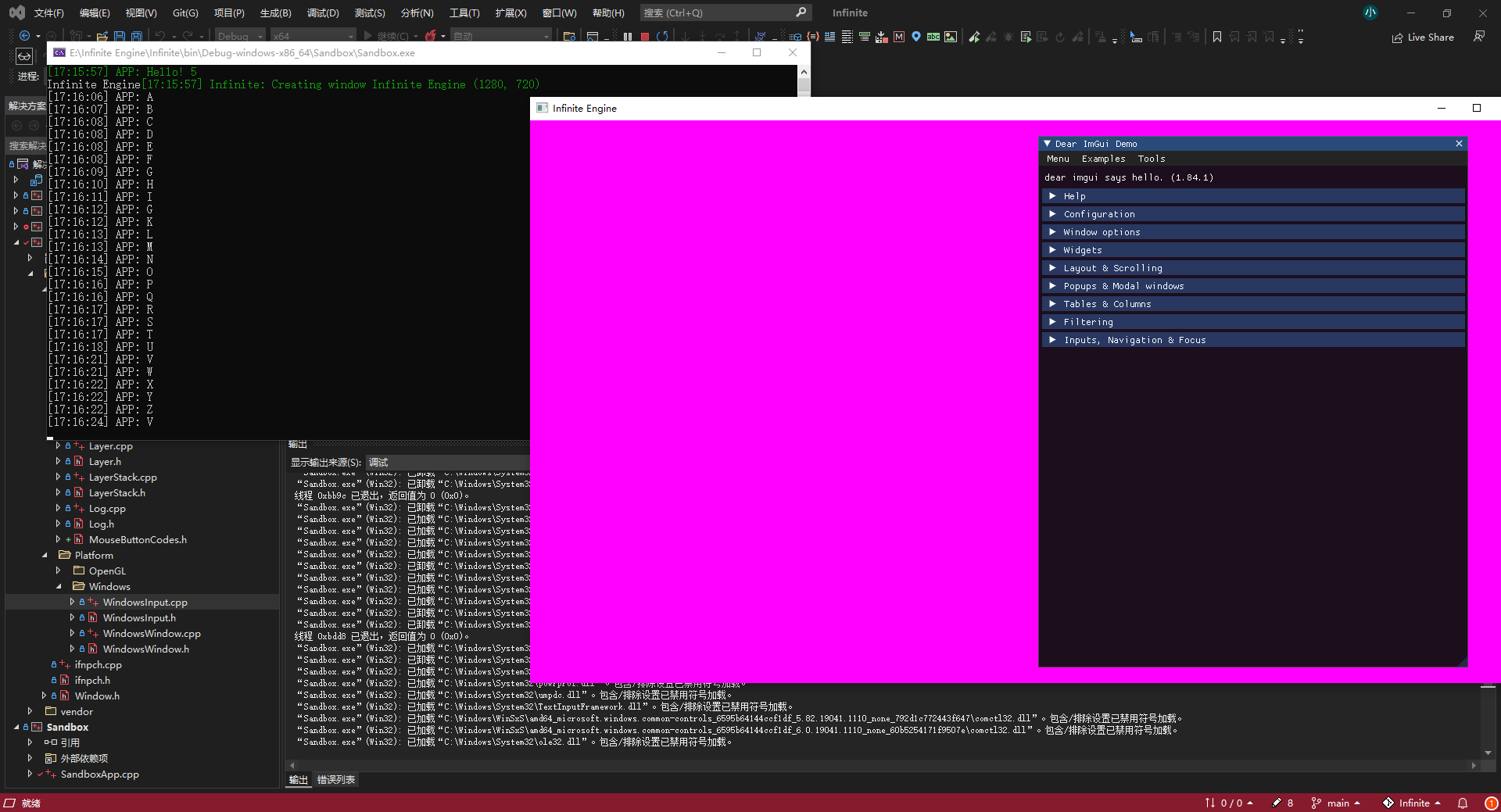This screenshot has height=812, width=1501.
Task: Switch to the 输出 bottom tab
Action: point(298,780)
